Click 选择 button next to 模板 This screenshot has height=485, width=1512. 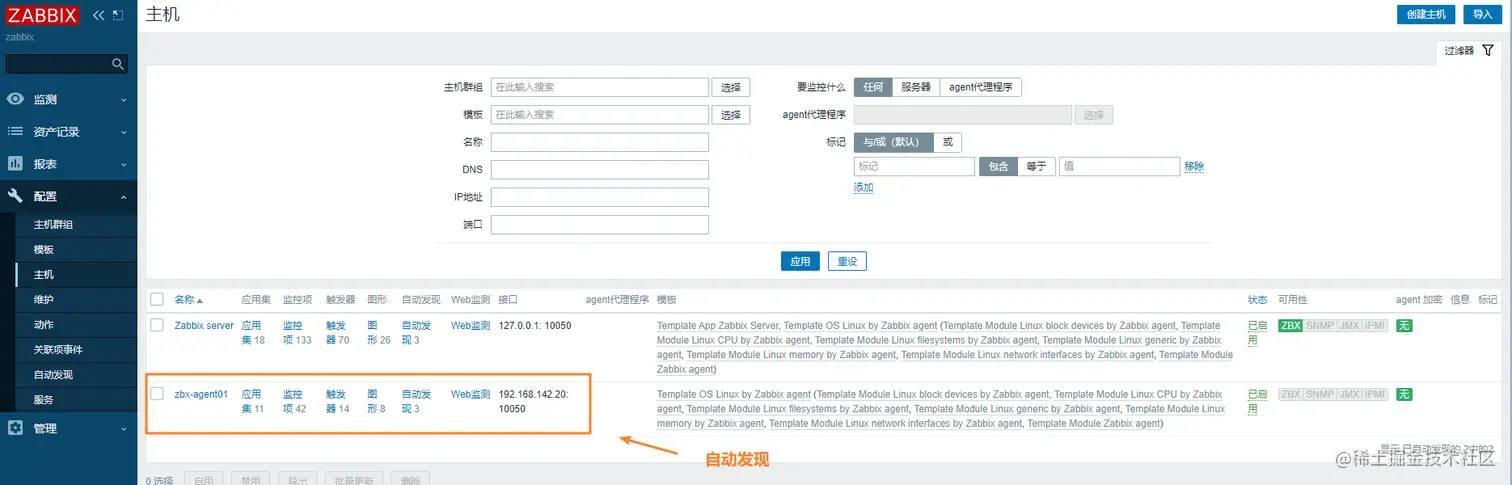pyautogui.click(x=730, y=115)
